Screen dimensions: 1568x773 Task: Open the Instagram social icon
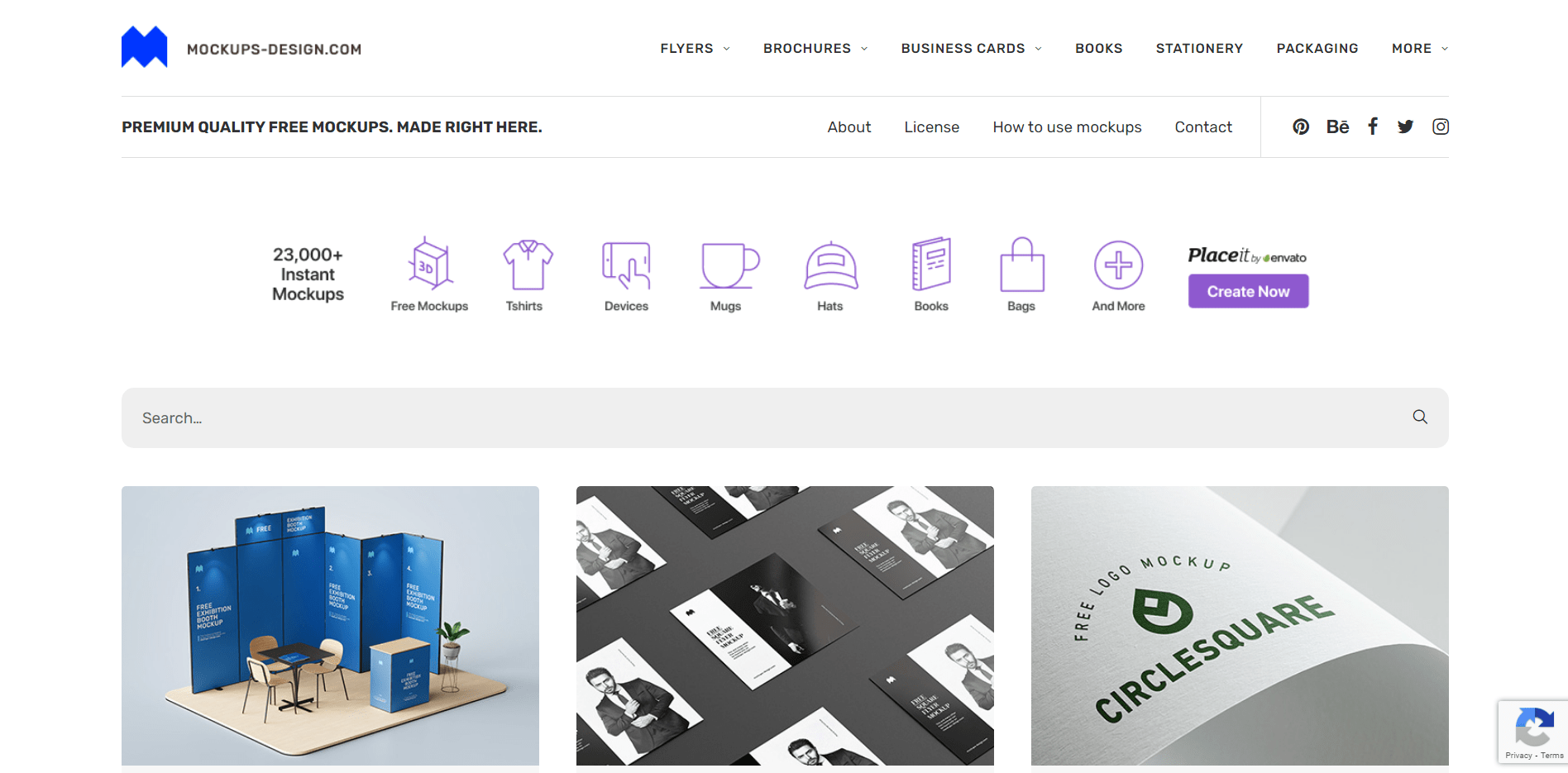[x=1440, y=126]
